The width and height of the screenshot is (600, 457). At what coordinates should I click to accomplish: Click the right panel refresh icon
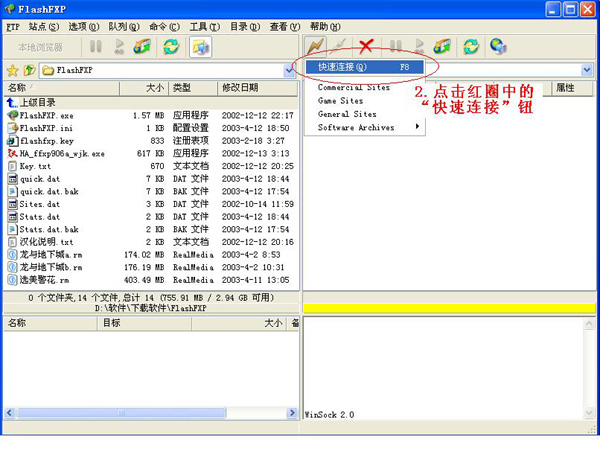(x=470, y=46)
